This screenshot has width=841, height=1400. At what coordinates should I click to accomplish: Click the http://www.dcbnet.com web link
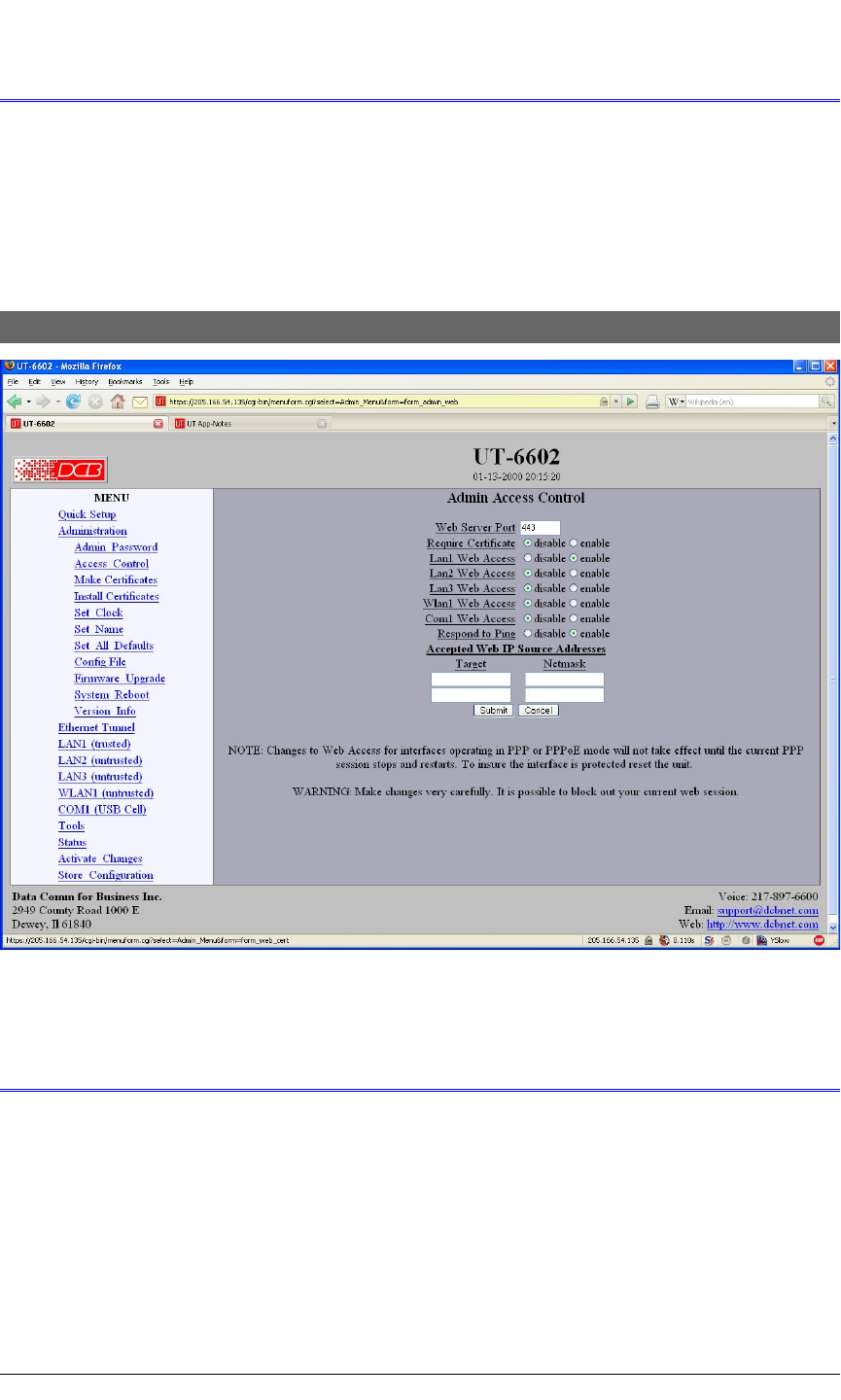coord(762,925)
